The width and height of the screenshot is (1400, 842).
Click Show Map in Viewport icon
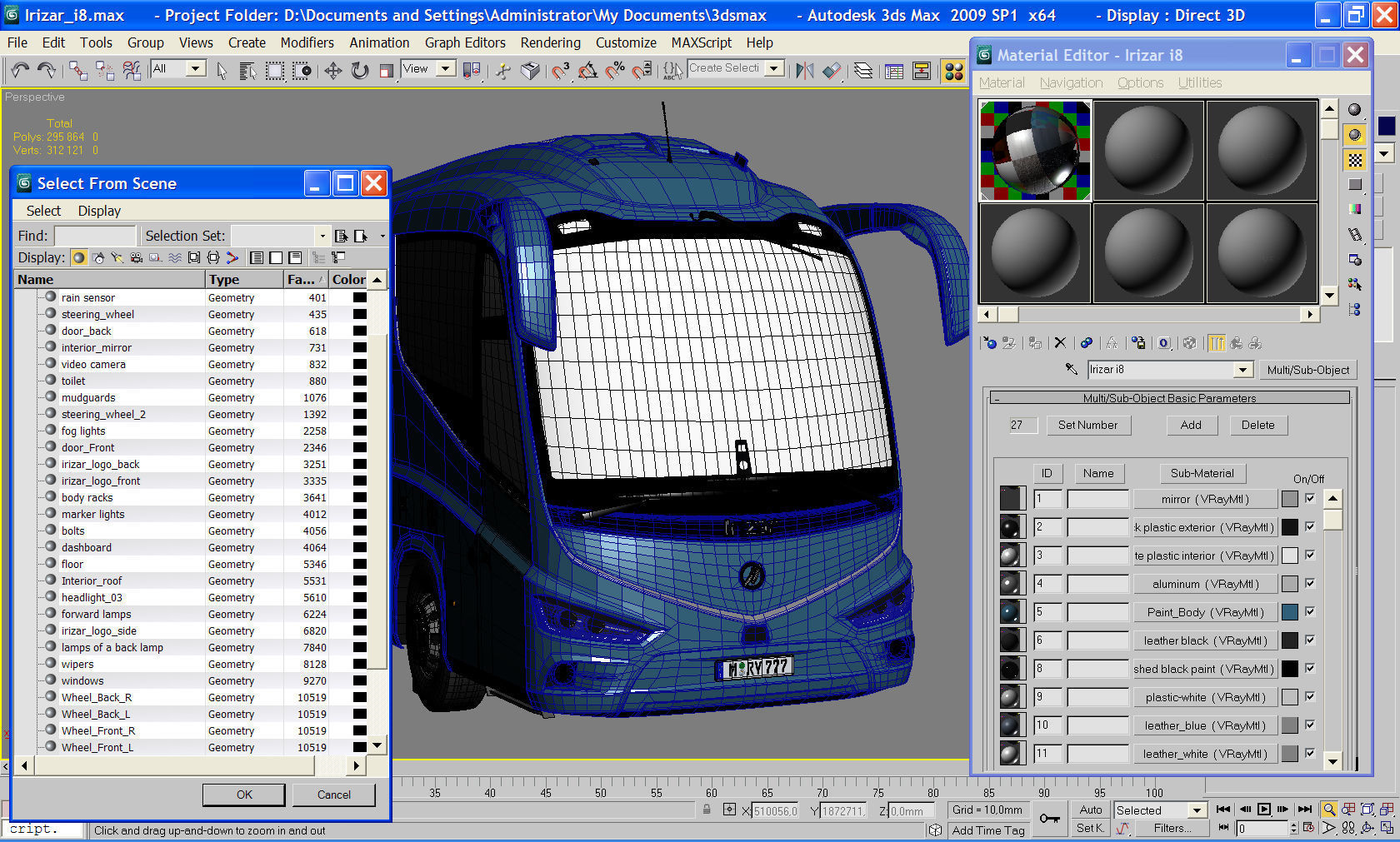point(1189,343)
